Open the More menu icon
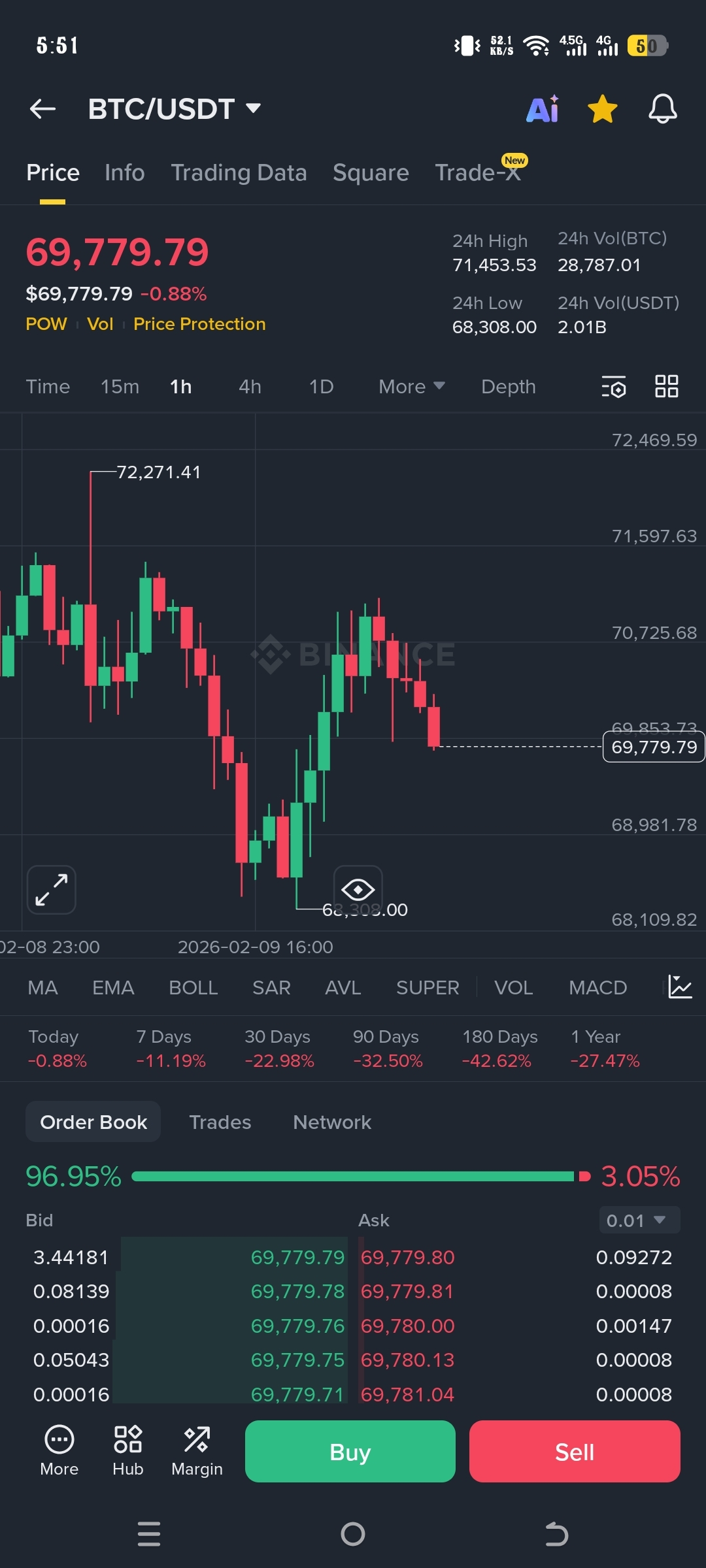This screenshot has width=706, height=1568. 59,1451
